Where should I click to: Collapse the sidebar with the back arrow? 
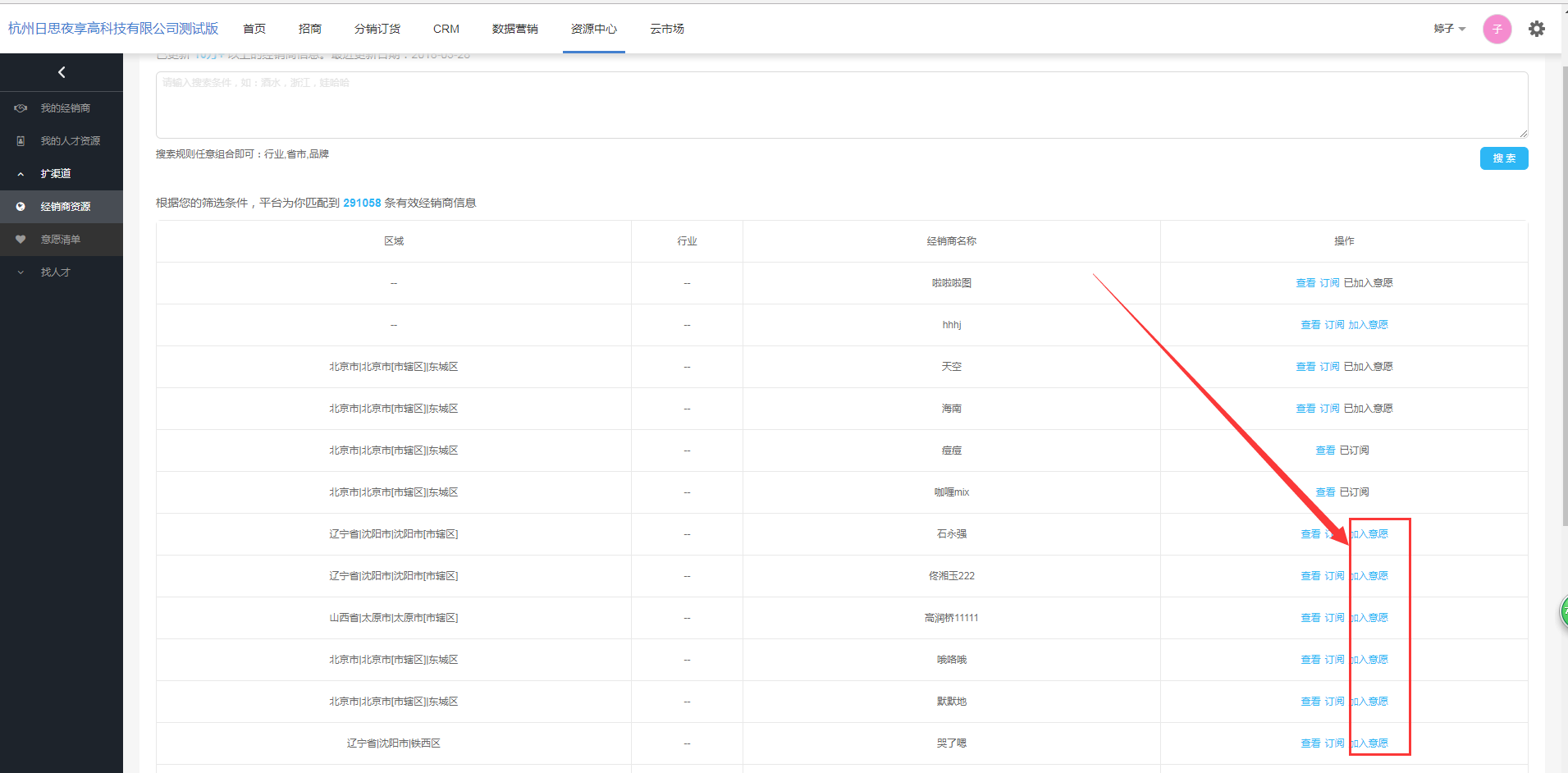tap(62, 72)
